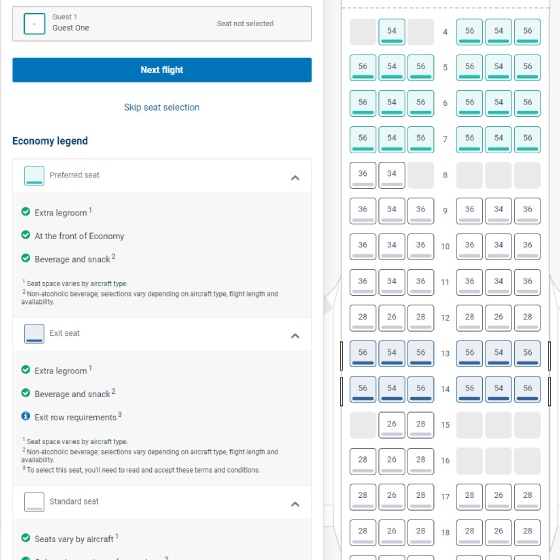Click the Guest One seat placeholder icon
Viewport: 560px width, 560px height.
point(34,24)
